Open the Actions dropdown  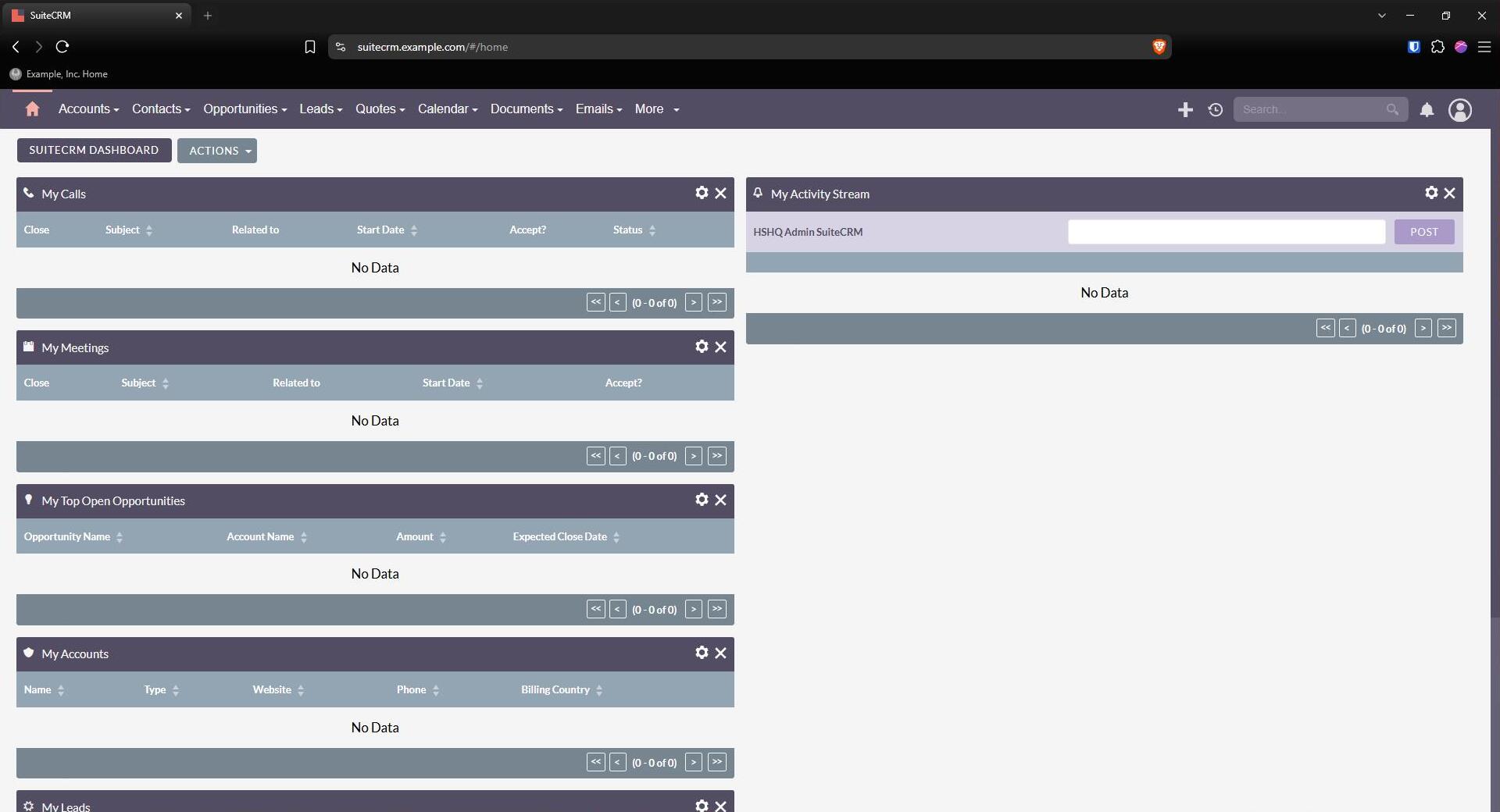(217, 151)
